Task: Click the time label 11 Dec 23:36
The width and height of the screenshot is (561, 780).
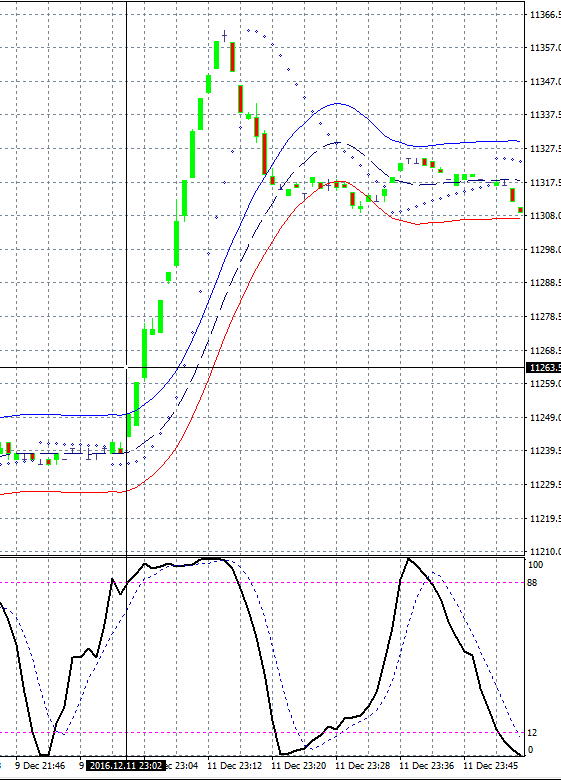Action: coord(427,766)
